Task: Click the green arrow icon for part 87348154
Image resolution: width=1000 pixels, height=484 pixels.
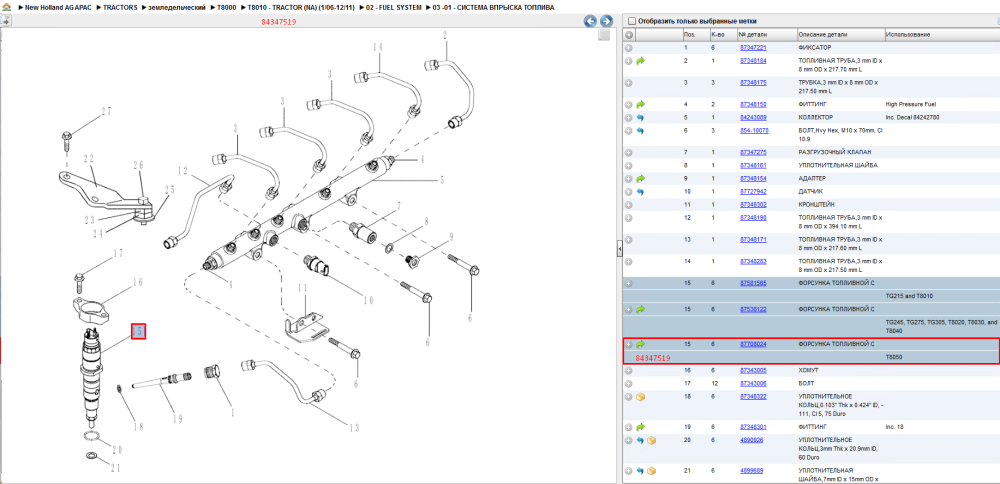Action: [x=641, y=179]
